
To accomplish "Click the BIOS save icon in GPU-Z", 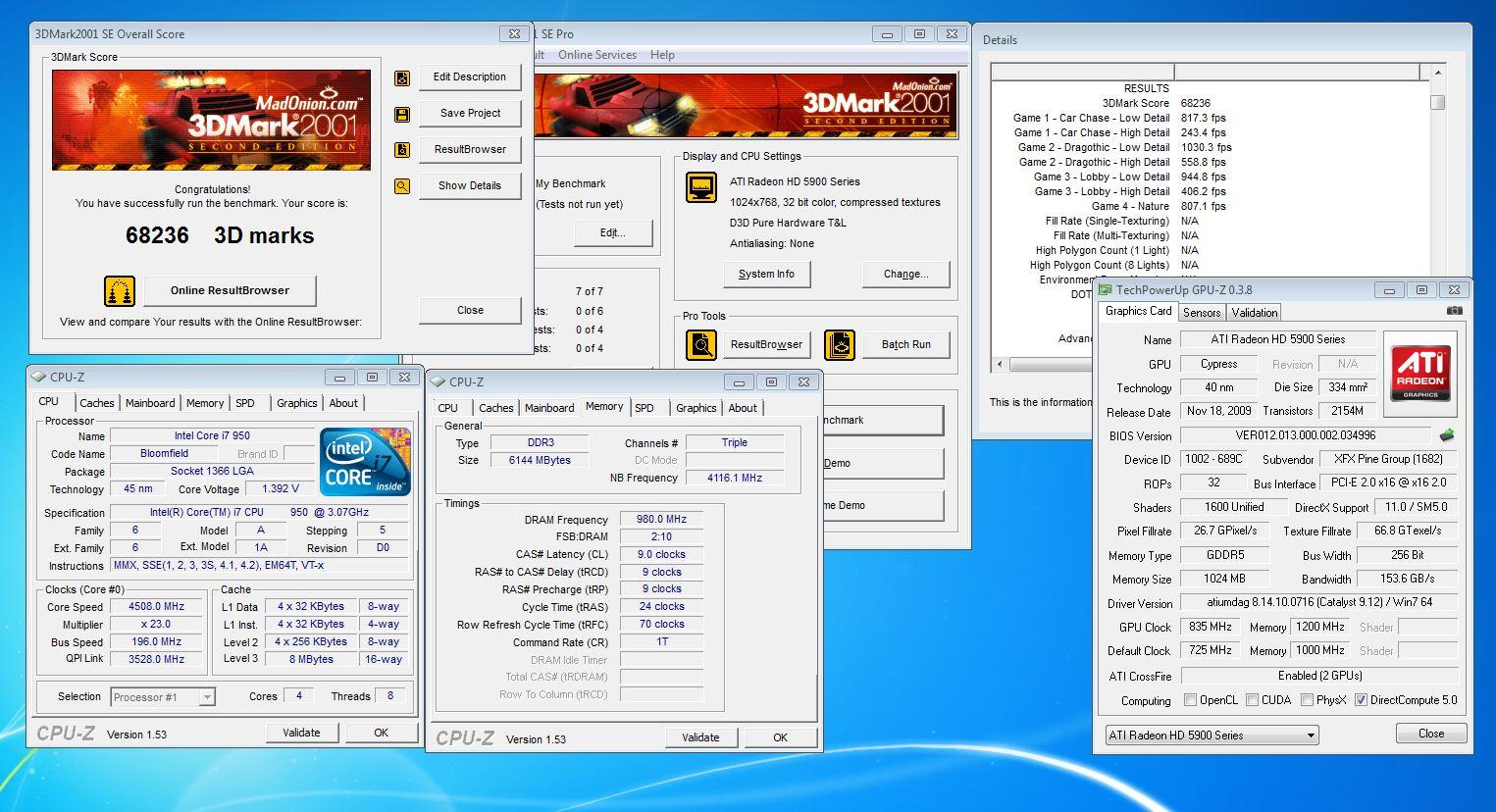I will (x=1446, y=435).
